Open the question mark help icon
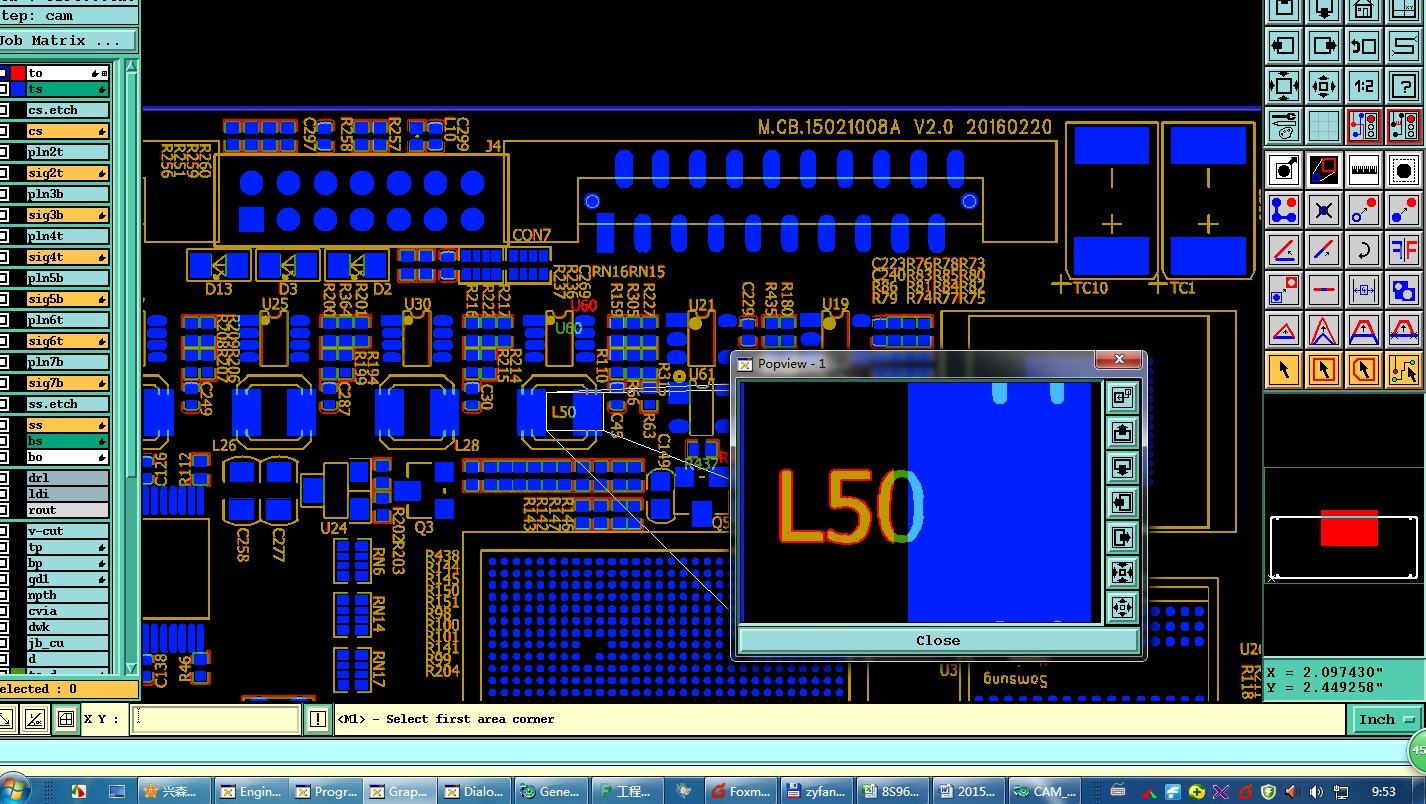Screen dimensions: 1426x804 pos(1404,86)
